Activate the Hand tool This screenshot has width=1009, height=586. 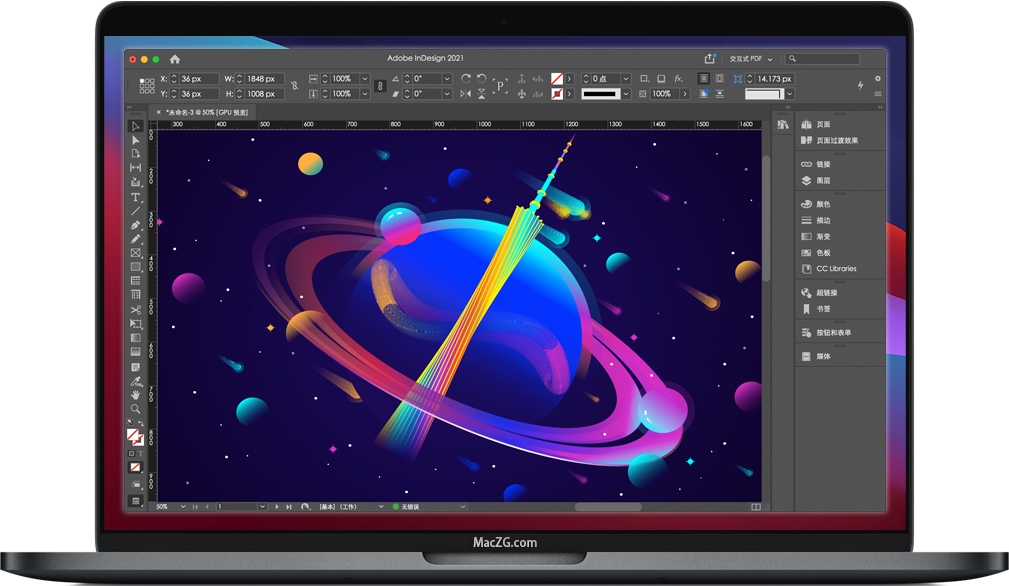coord(136,395)
